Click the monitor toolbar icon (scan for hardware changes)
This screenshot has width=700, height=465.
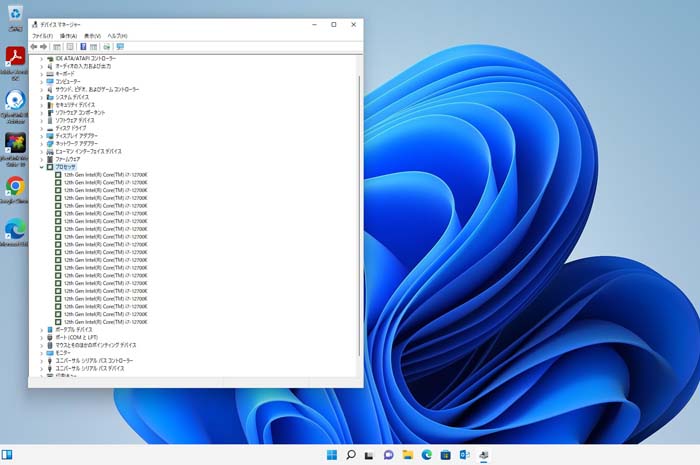(120, 47)
